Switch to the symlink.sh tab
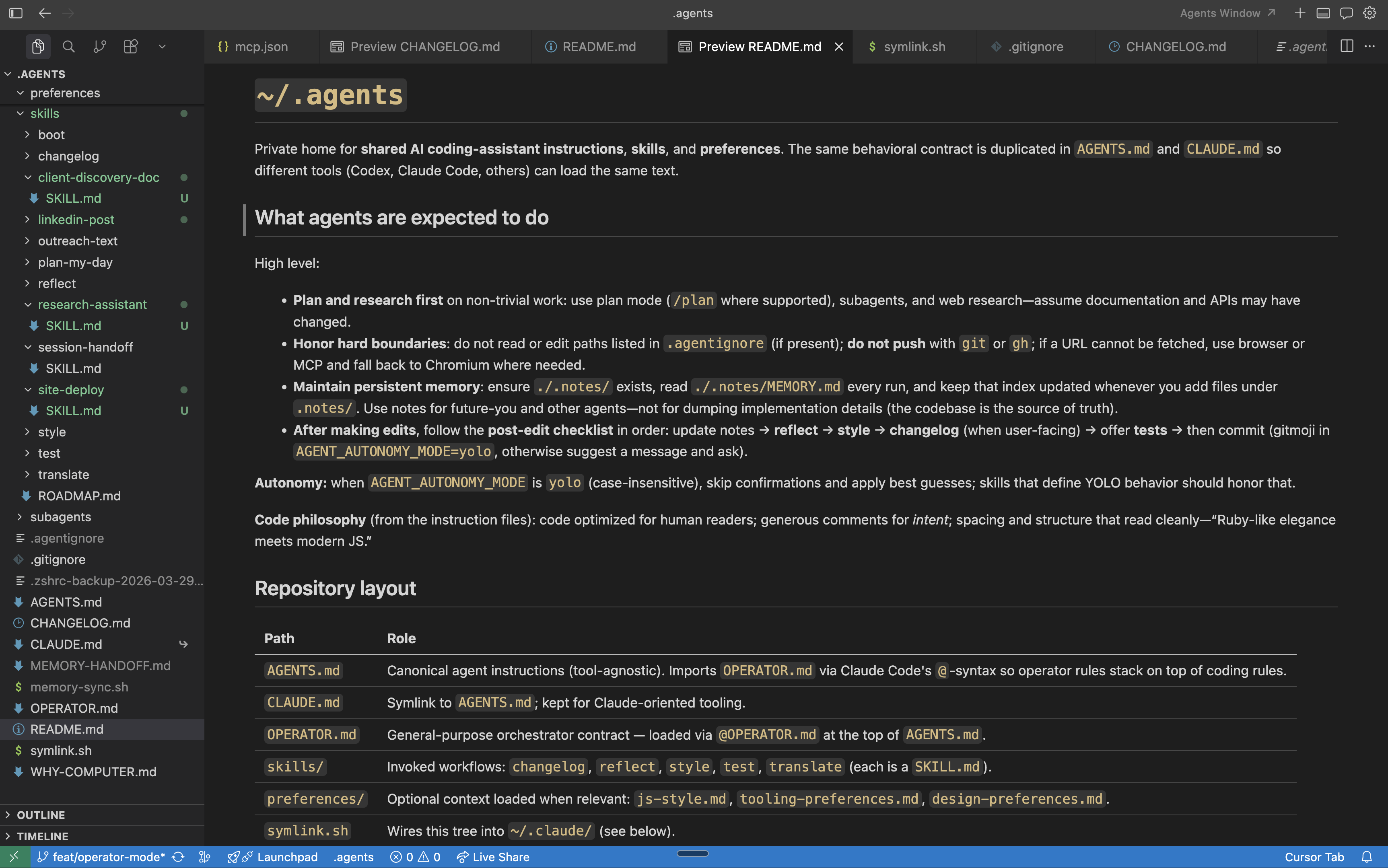1388x868 pixels. point(914,47)
